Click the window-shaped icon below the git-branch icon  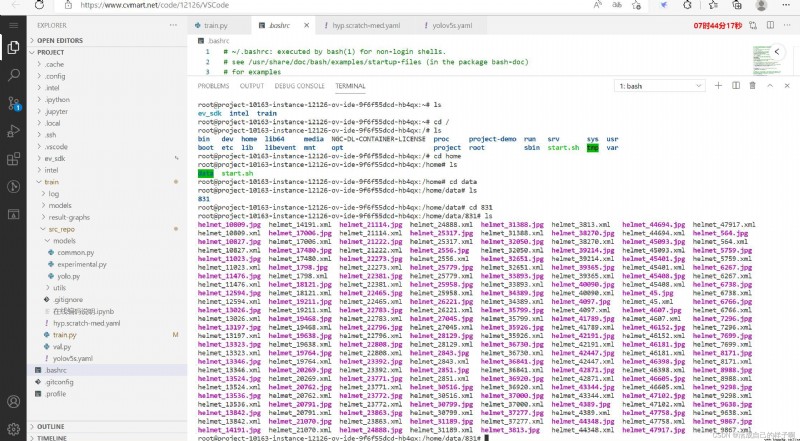[13, 214]
